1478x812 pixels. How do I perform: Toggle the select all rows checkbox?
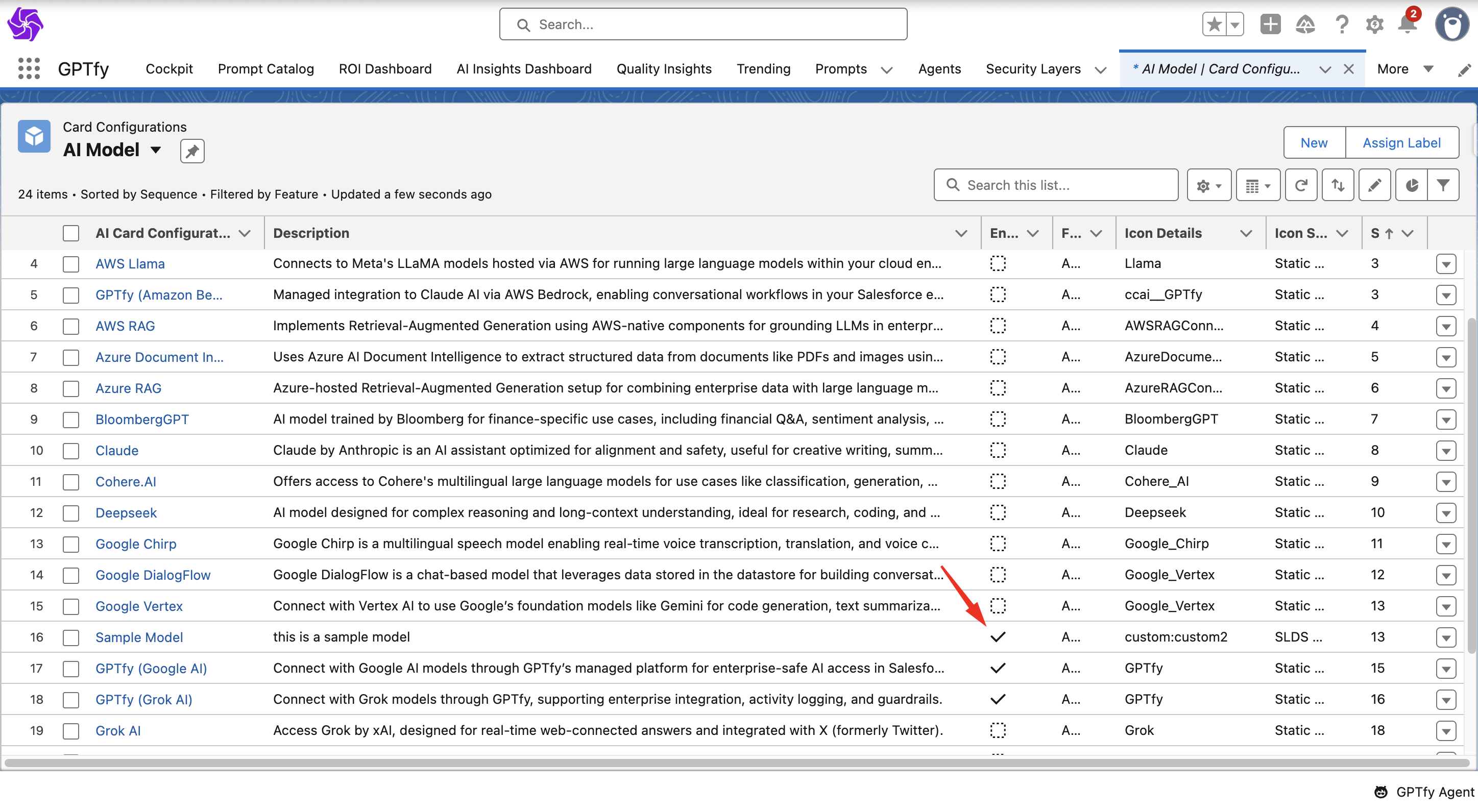point(71,233)
